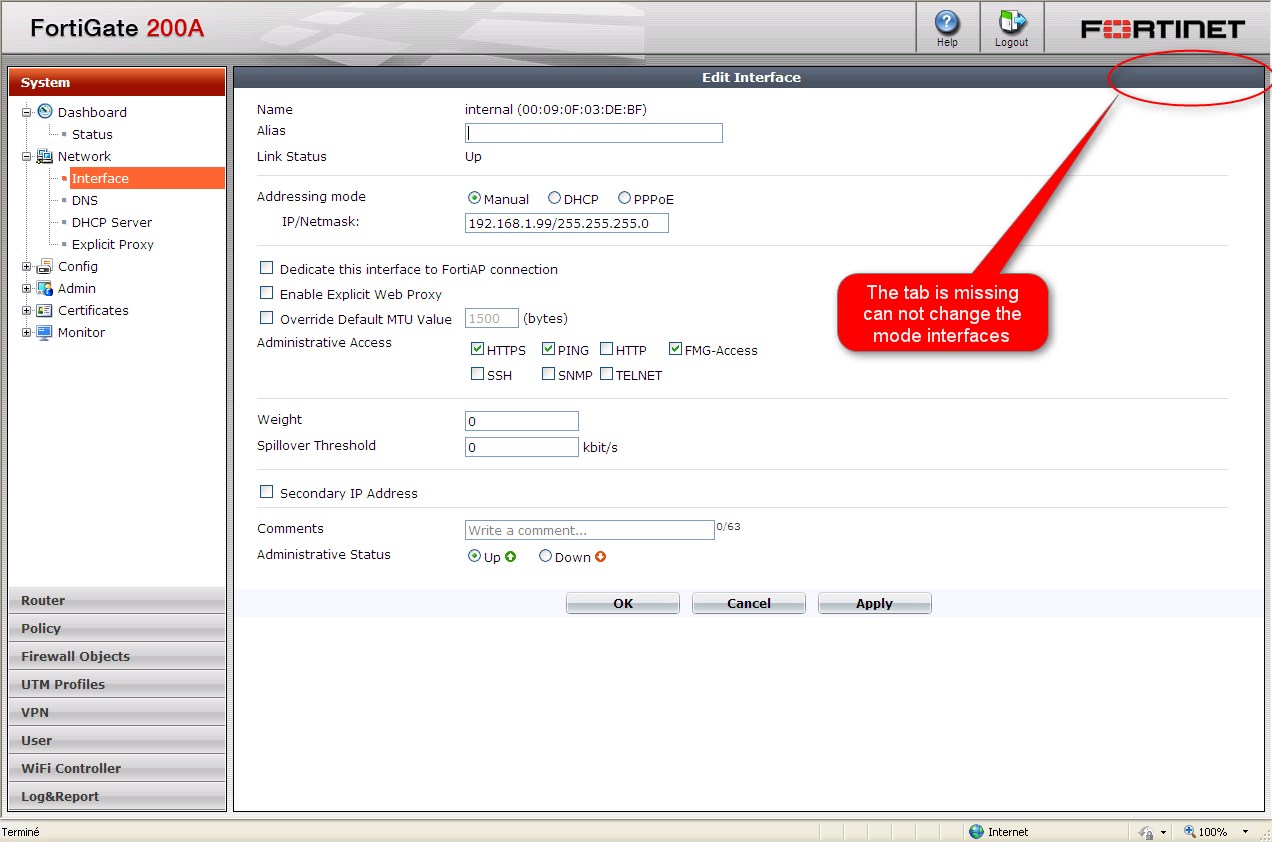Click the Help icon
The height and width of the screenshot is (842, 1272).
[946, 22]
